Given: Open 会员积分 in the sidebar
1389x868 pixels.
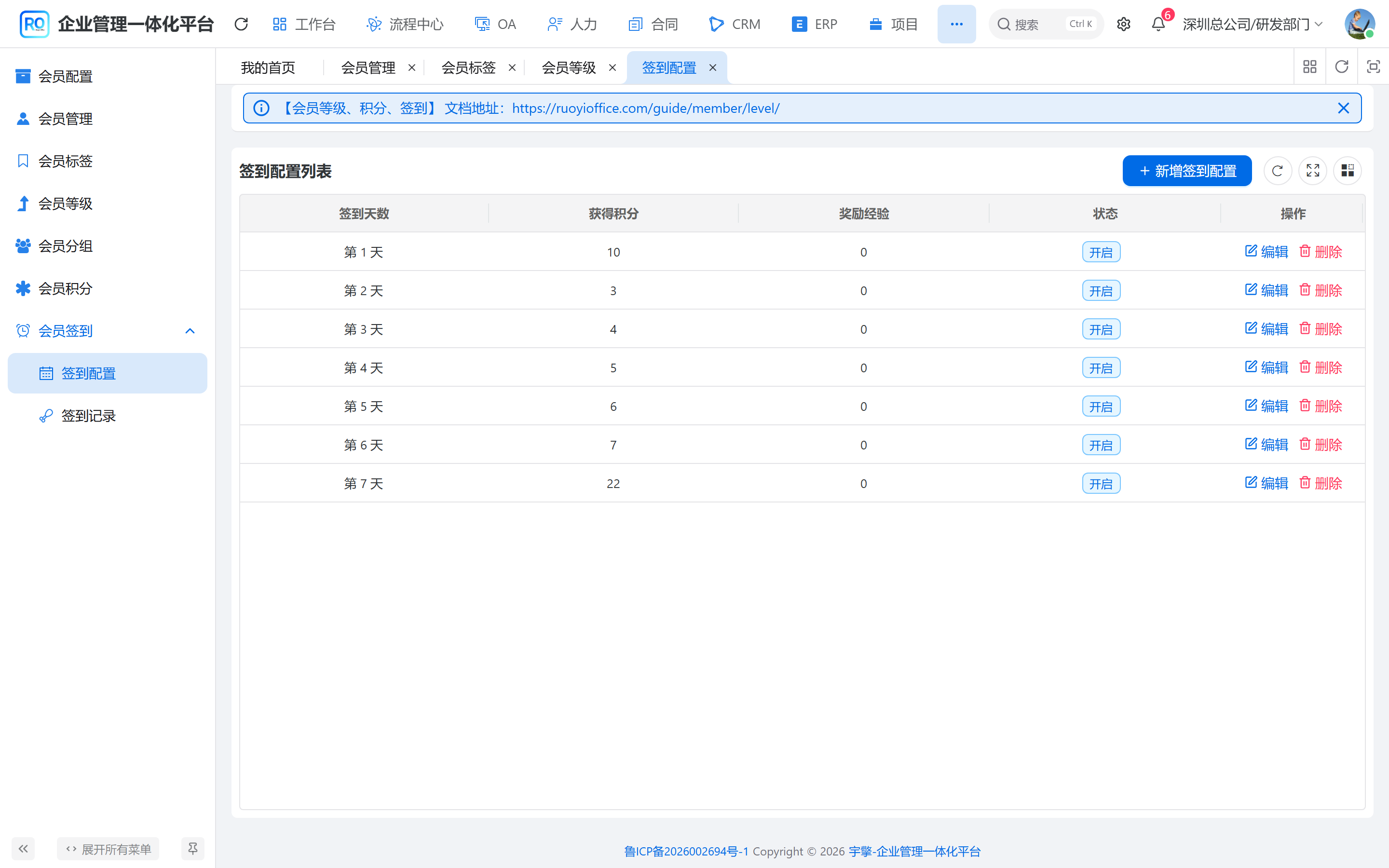Looking at the screenshot, I should click(x=108, y=288).
